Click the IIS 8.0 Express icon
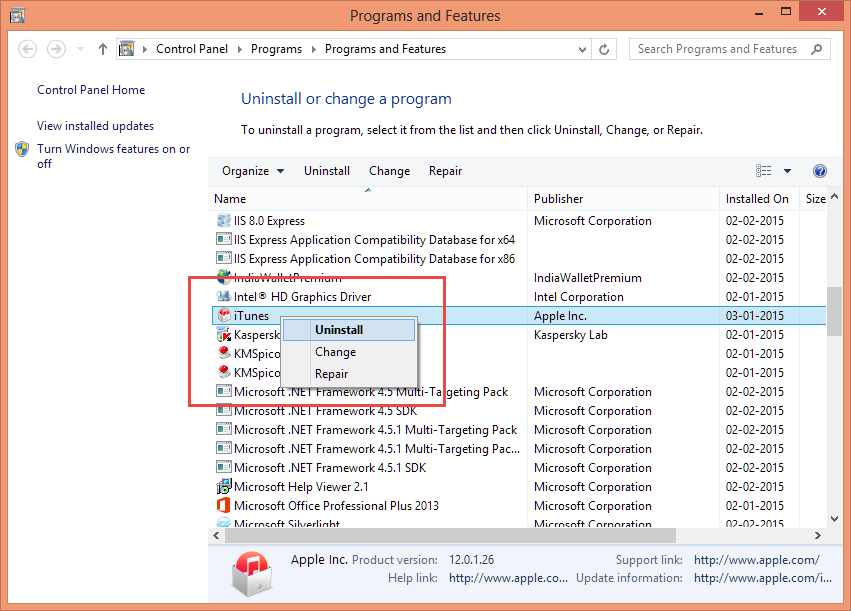The width and height of the screenshot is (851, 611). 224,220
